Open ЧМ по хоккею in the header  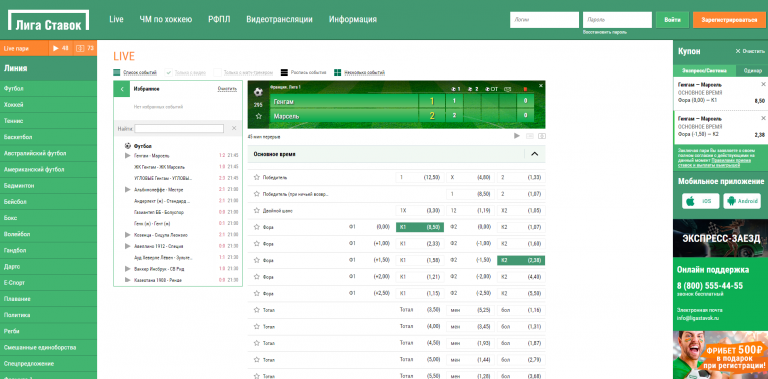(x=166, y=20)
